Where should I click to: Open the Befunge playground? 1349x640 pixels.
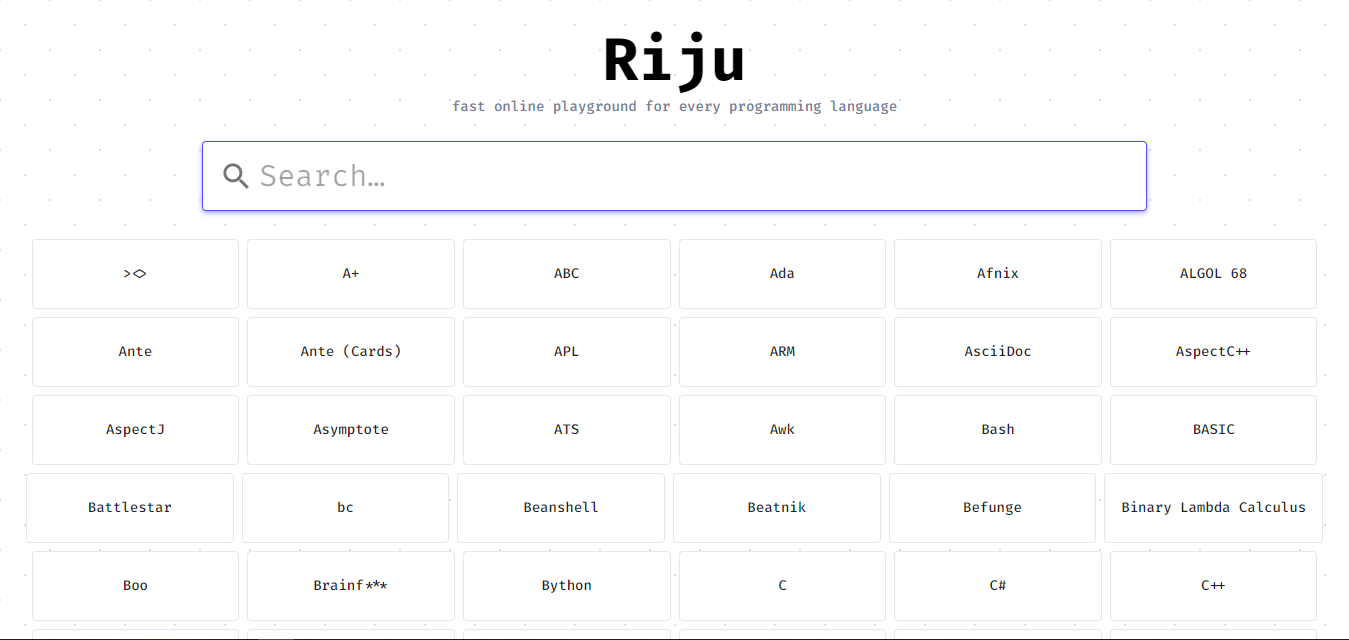(x=992, y=507)
